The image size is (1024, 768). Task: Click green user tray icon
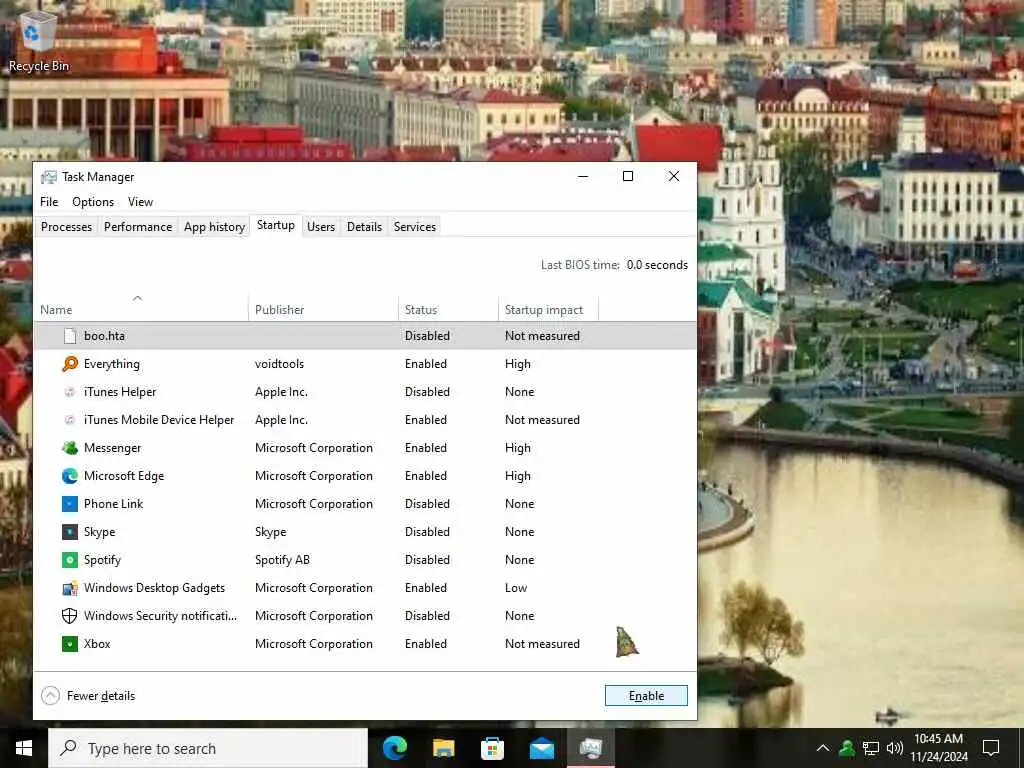point(846,748)
